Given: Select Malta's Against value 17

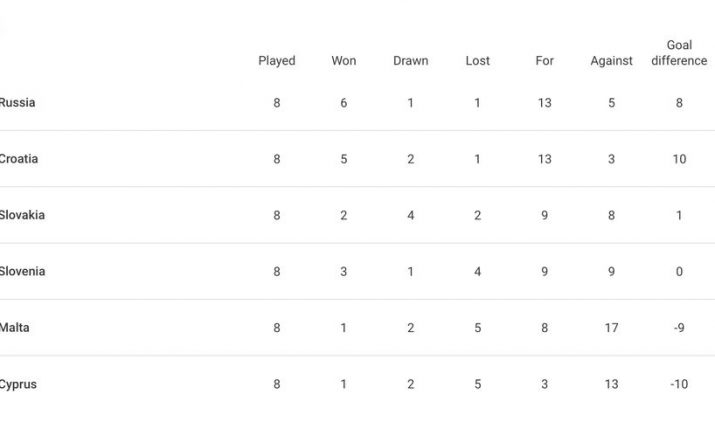Looking at the screenshot, I should point(611,328).
